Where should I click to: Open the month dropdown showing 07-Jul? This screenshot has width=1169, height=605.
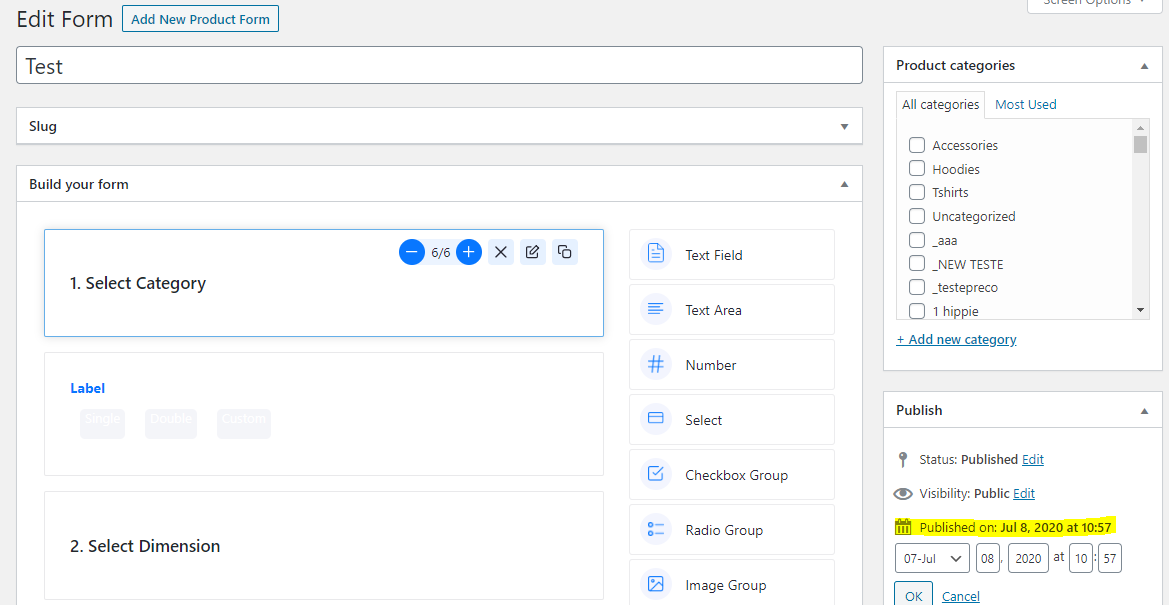point(932,558)
